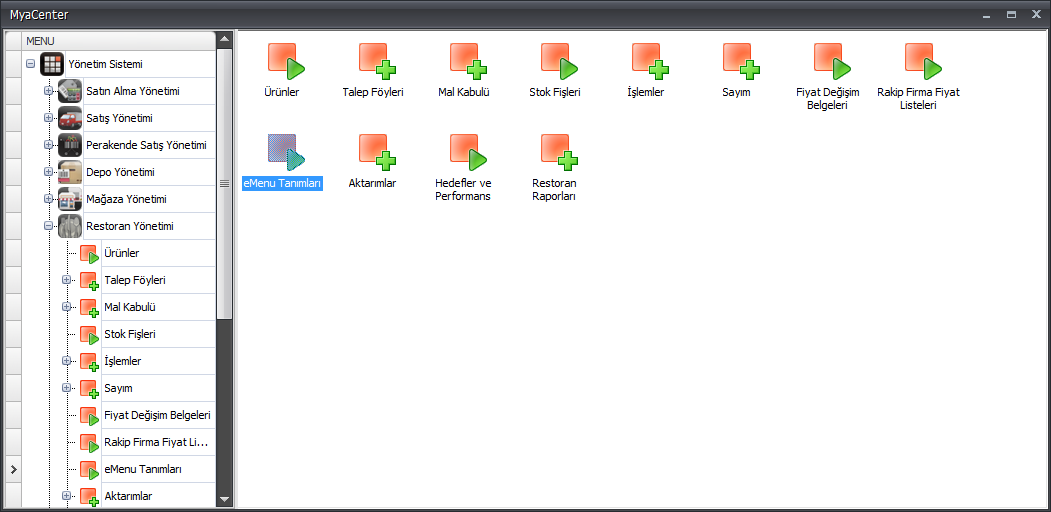Click the MENU column header
The image size is (1051, 512).
click(x=119, y=41)
